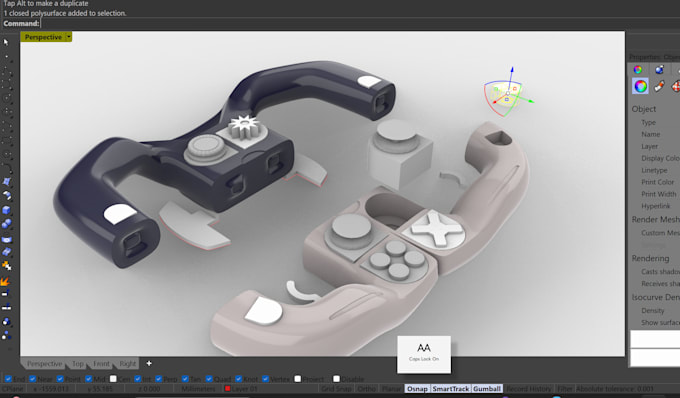Open the Millimeters units menu in status bar
The image size is (680, 398).
(x=198, y=389)
